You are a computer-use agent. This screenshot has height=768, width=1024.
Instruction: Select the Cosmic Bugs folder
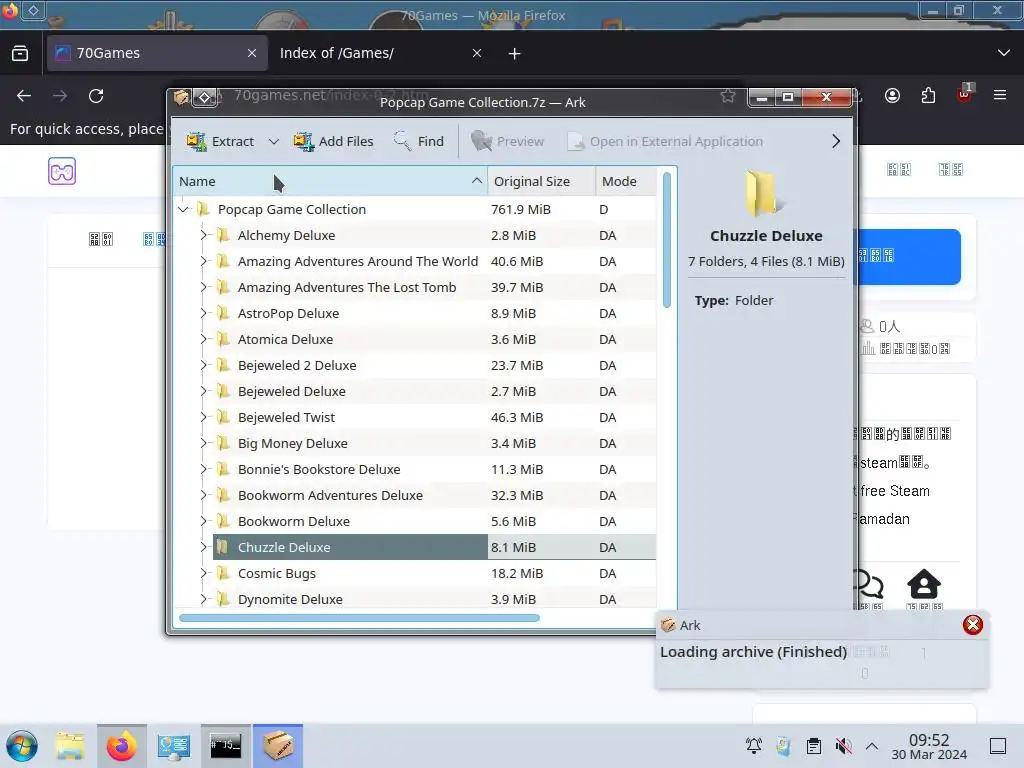click(x=277, y=573)
